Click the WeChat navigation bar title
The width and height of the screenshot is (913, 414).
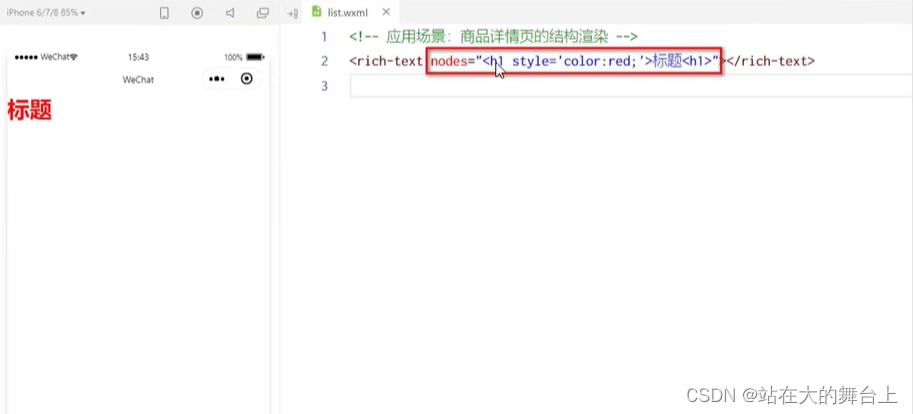pyautogui.click(x=138, y=80)
